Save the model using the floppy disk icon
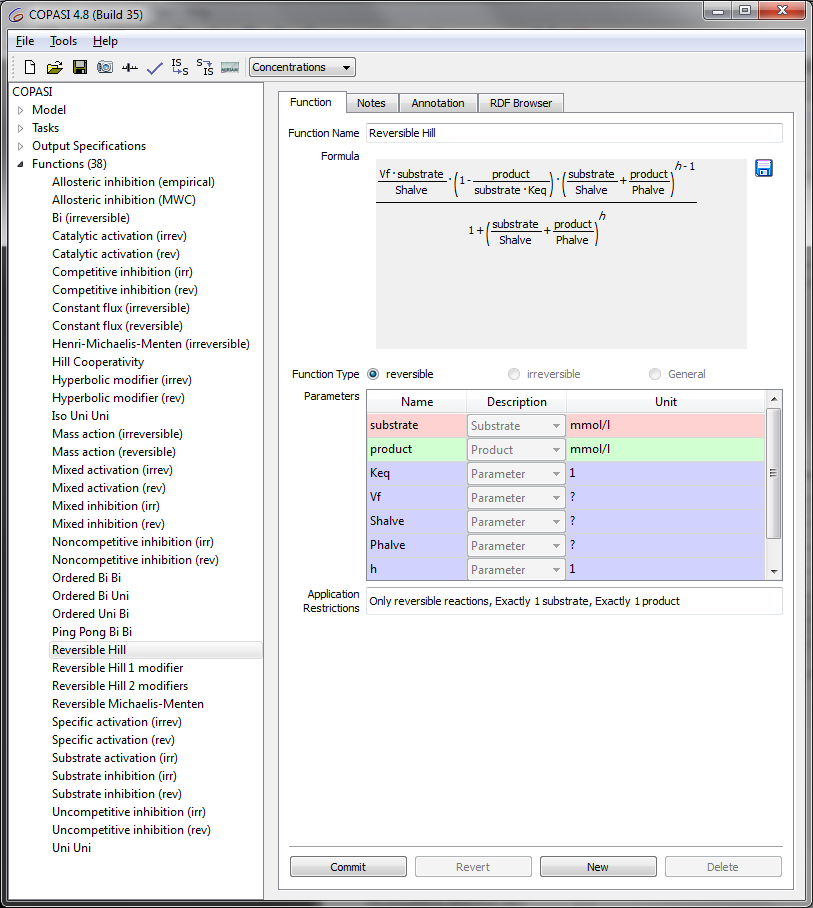The width and height of the screenshot is (813, 908). 80,68
